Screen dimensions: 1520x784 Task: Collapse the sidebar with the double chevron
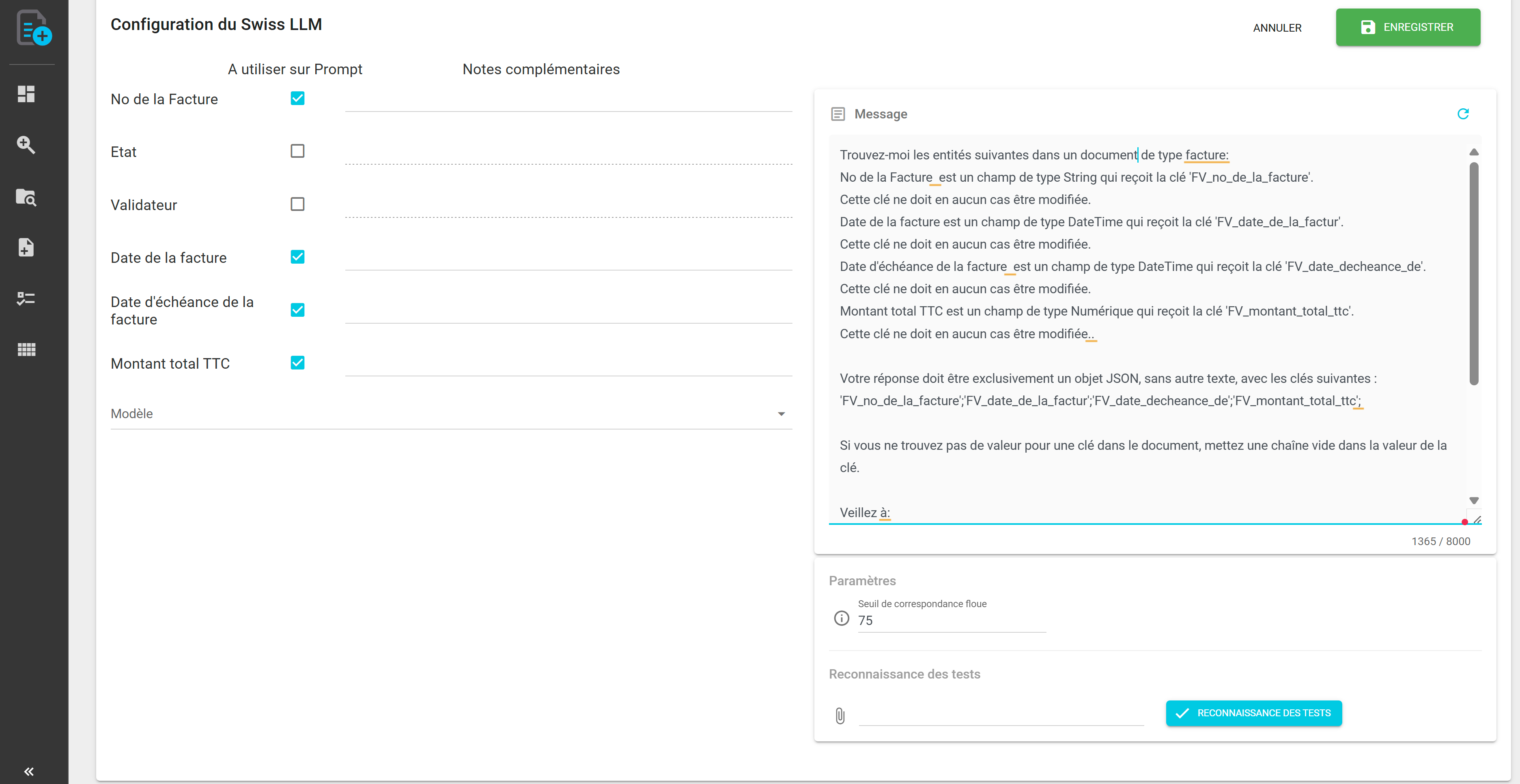[x=28, y=771]
